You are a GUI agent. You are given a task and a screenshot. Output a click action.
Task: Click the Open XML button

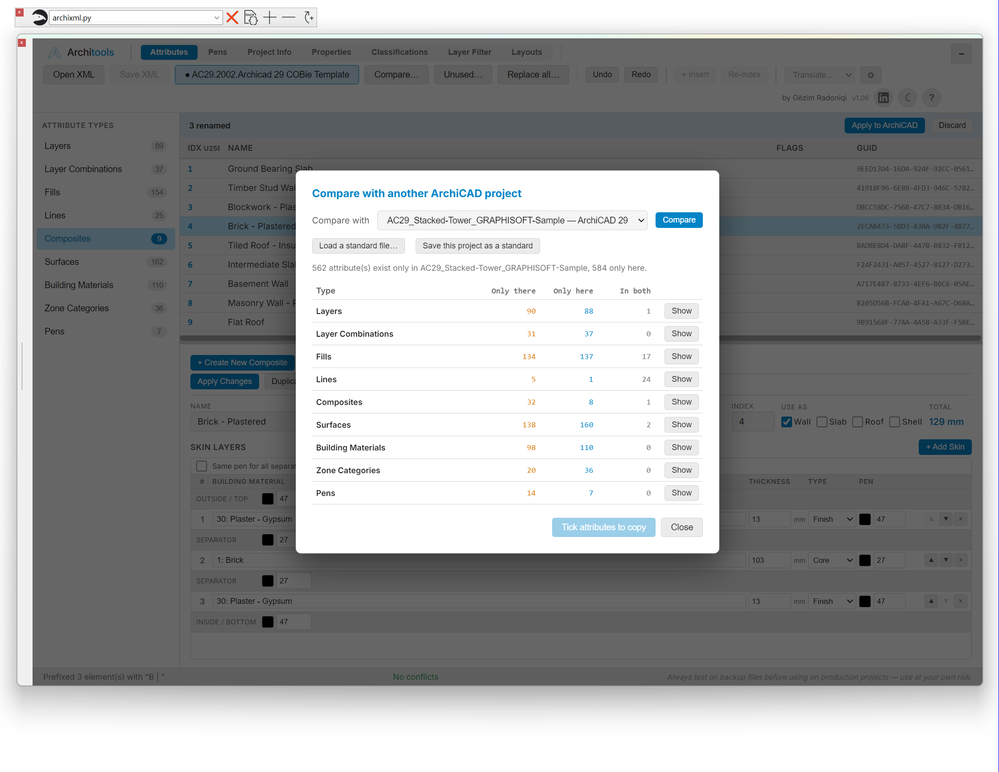point(74,75)
